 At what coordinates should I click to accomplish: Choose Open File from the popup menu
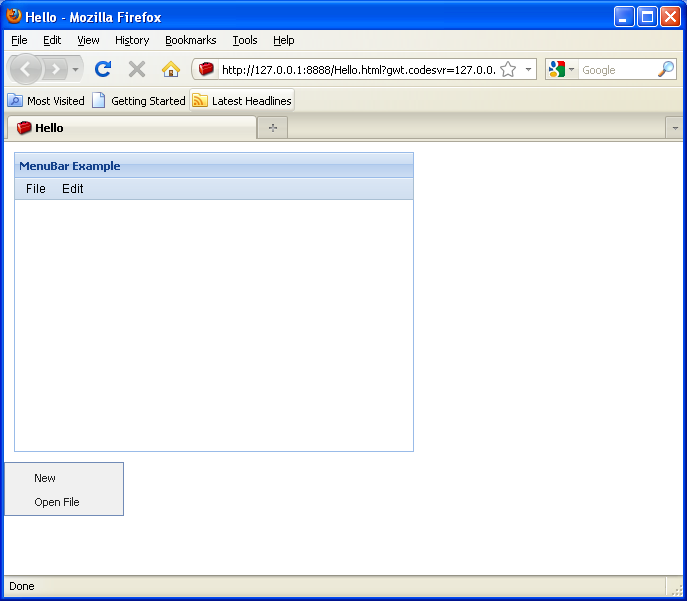(x=64, y=502)
